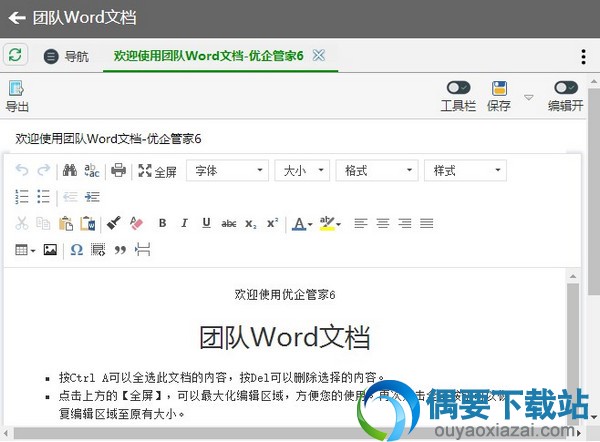600x442 pixels.
Task: Click the 欢迎使用优企管家6 line in document
Action: [285, 295]
